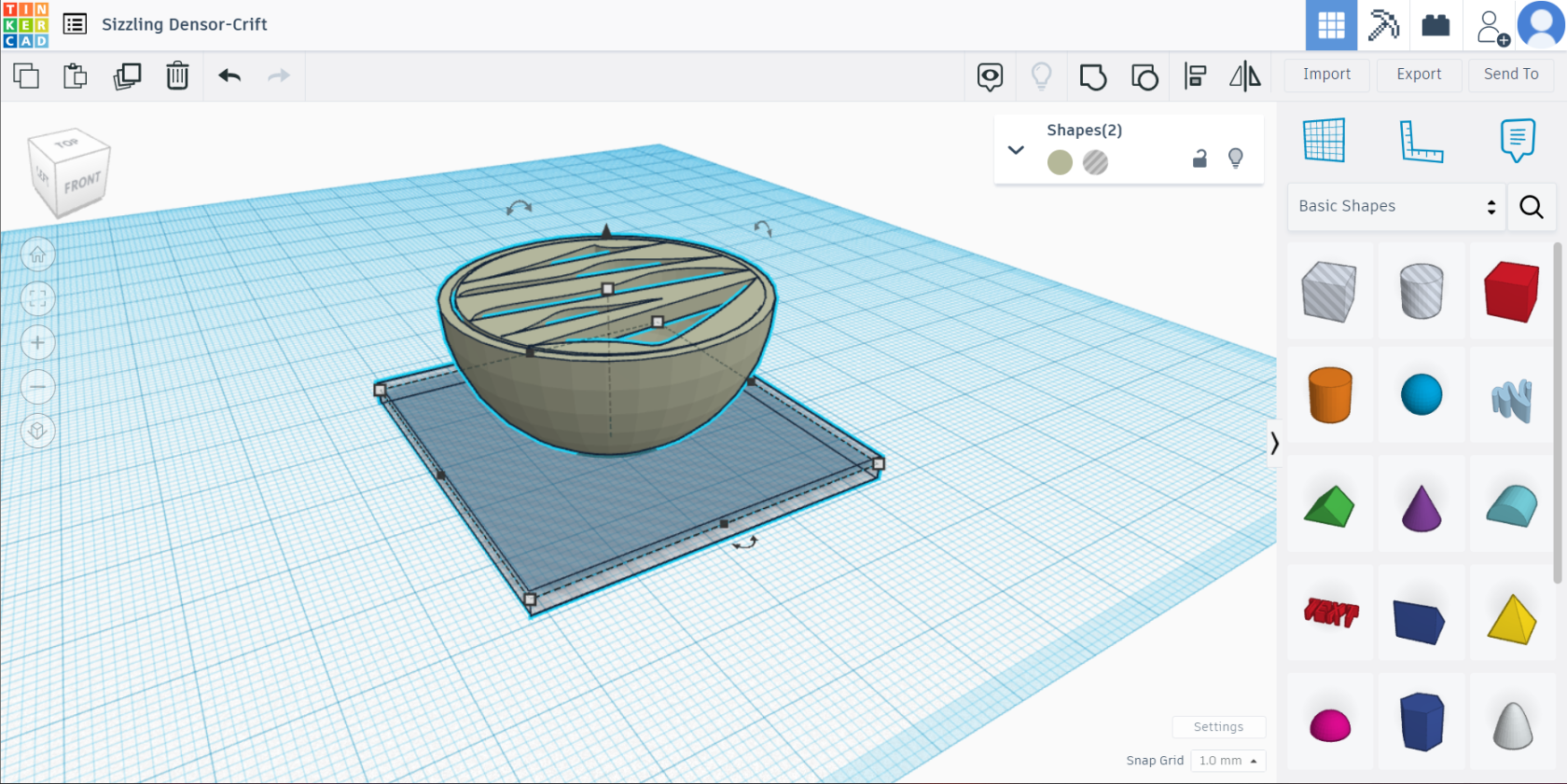The width and height of the screenshot is (1567, 784).
Task: Choose the Solid color swatch
Action: [1060, 162]
